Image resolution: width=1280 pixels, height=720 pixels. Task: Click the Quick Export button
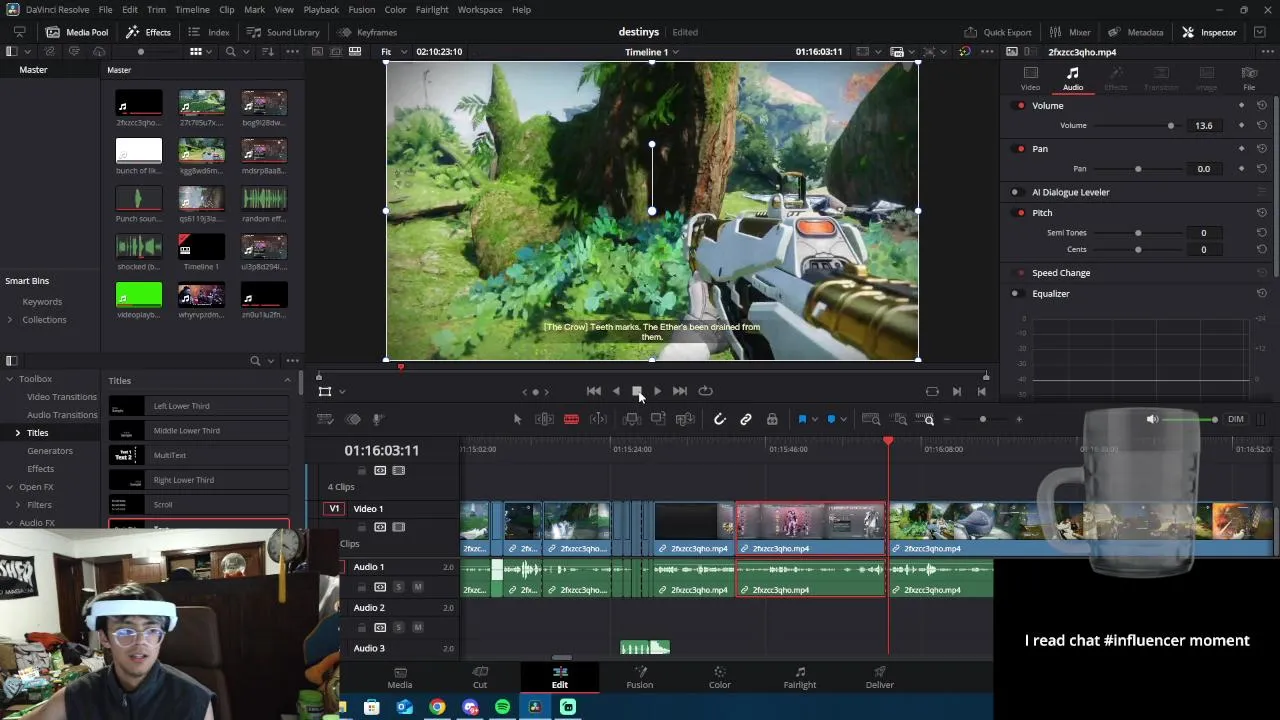(998, 32)
